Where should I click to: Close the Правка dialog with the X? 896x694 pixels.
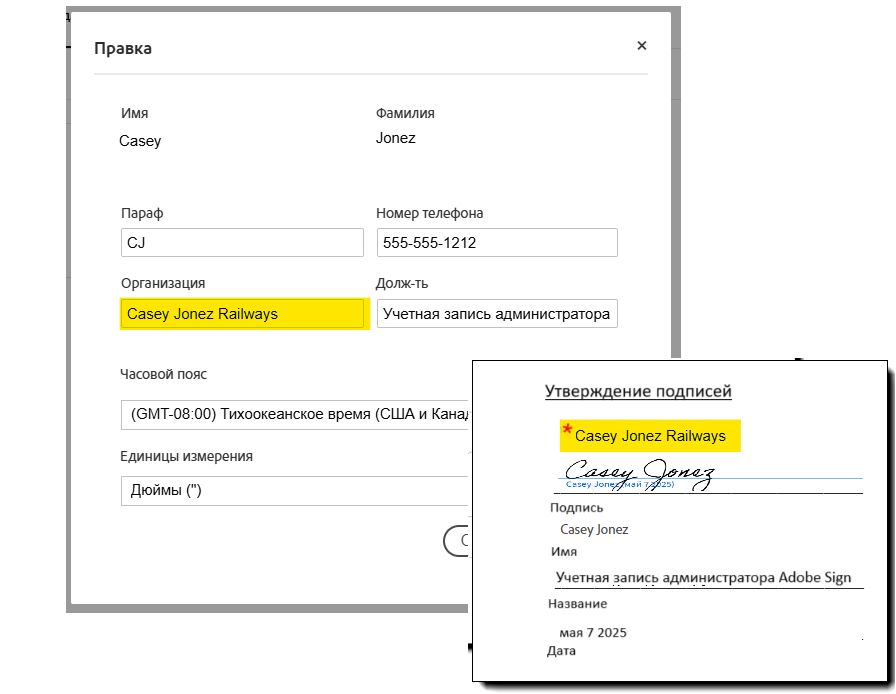(x=642, y=45)
